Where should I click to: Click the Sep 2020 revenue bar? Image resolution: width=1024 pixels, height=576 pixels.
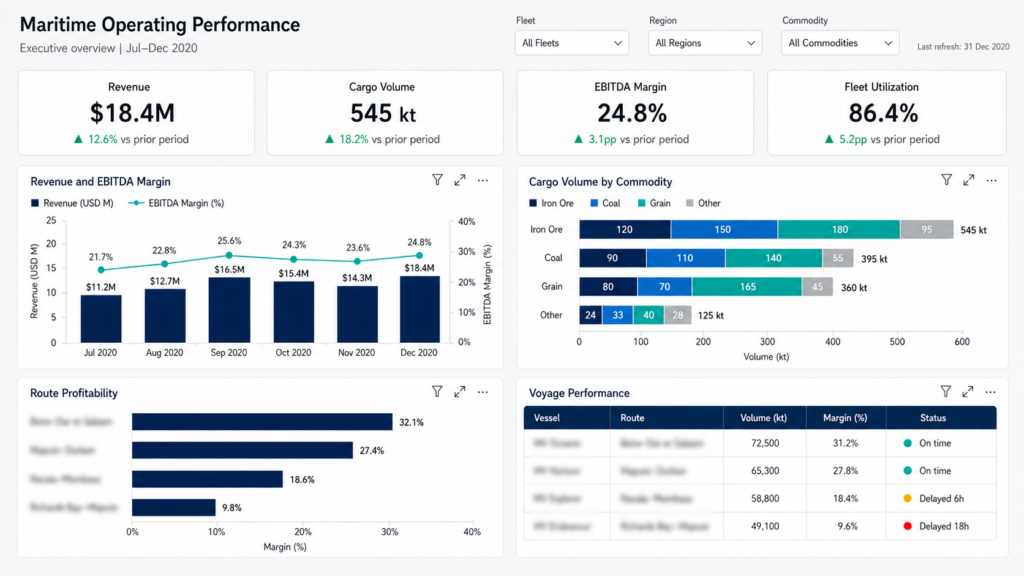click(229, 310)
